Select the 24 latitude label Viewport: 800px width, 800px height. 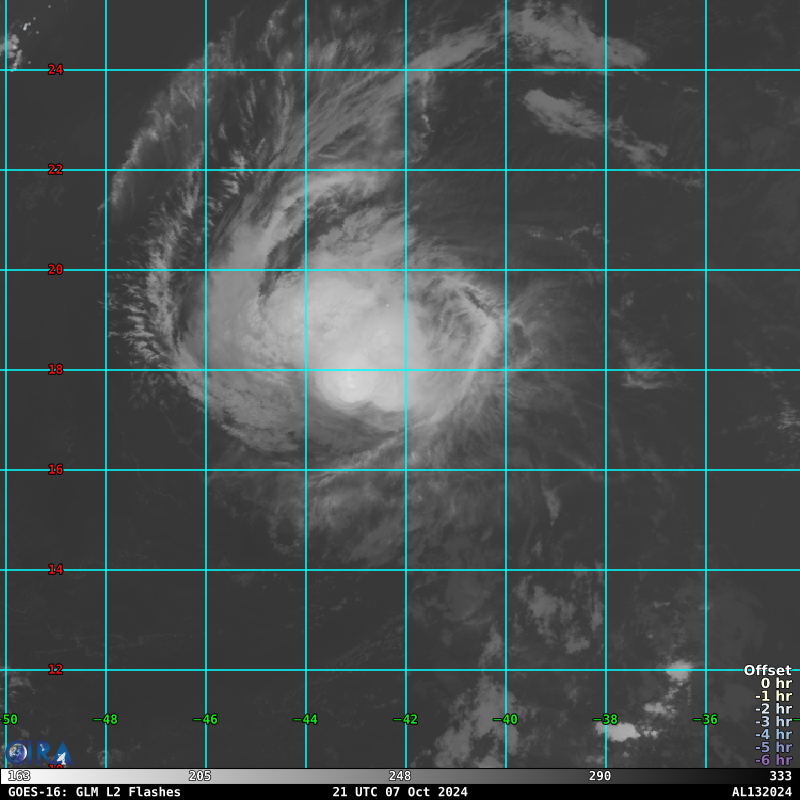click(x=56, y=69)
